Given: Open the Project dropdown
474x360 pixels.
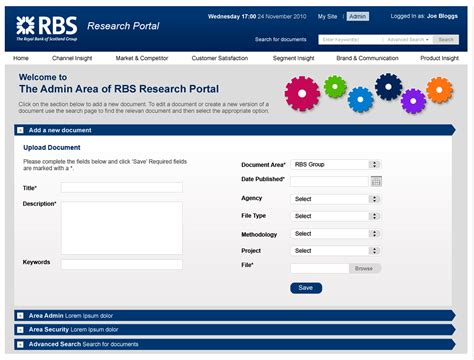Looking at the screenshot, I should (x=336, y=251).
